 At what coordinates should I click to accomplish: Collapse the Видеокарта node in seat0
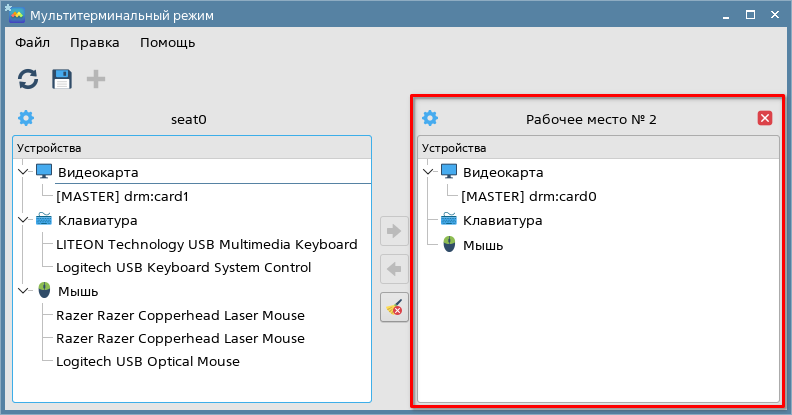[x=24, y=172]
